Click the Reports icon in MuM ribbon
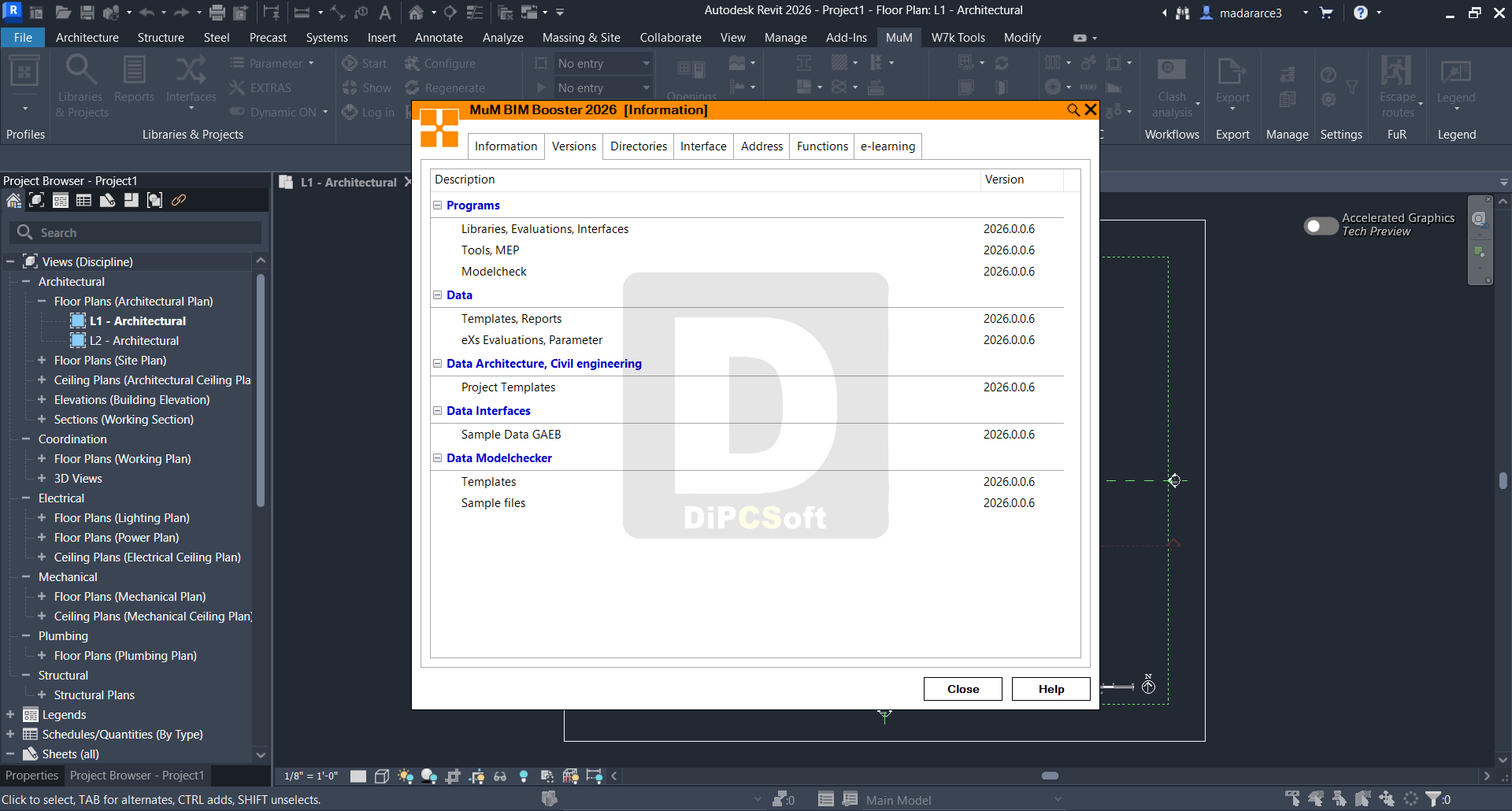The image size is (1512, 811). [x=135, y=70]
